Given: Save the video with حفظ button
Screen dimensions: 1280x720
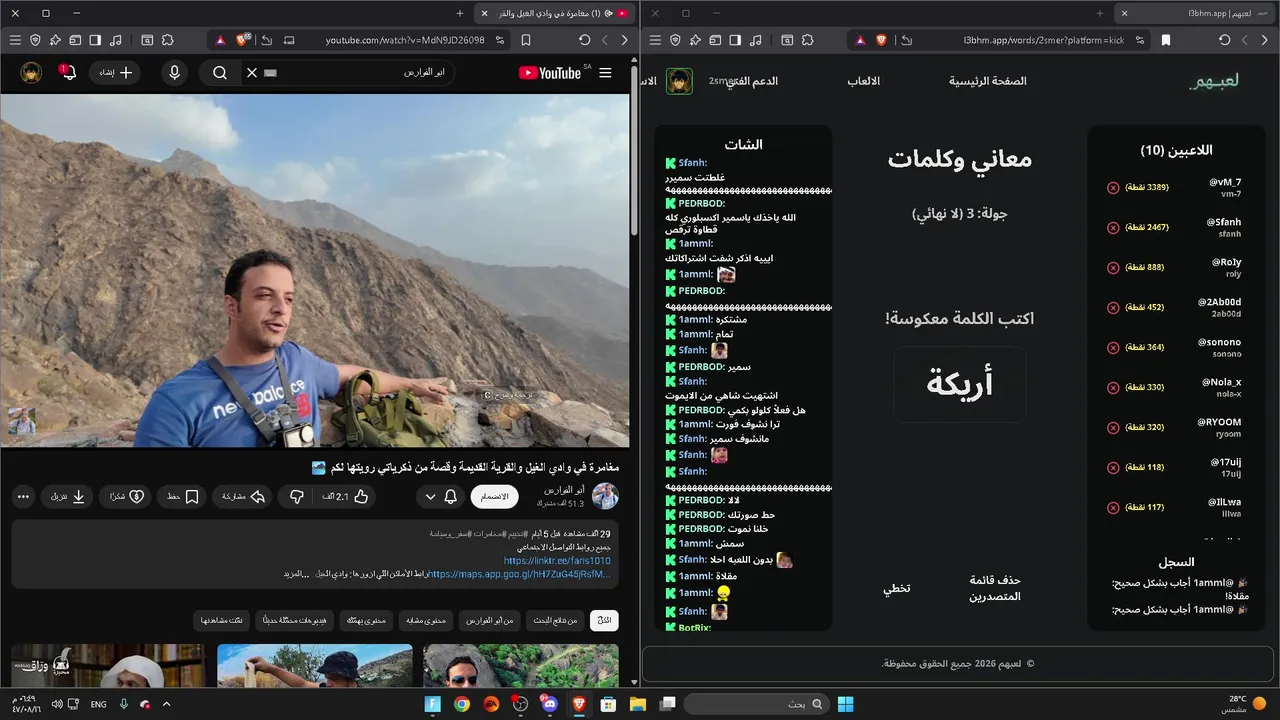Looking at the screenshot, I should tap(183, 496).
